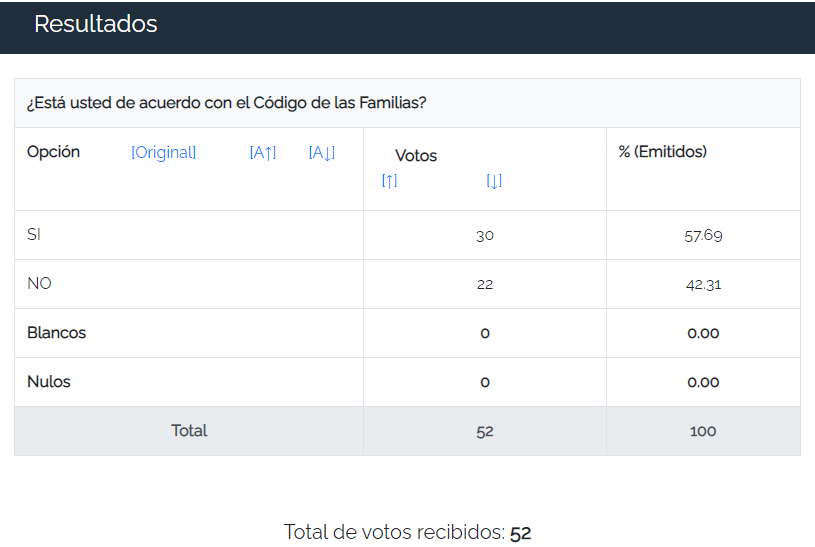Sort options alphabetically ascending with [A↑]
Viewport: 815px width, 547px height.
click(x=263, y=153)
